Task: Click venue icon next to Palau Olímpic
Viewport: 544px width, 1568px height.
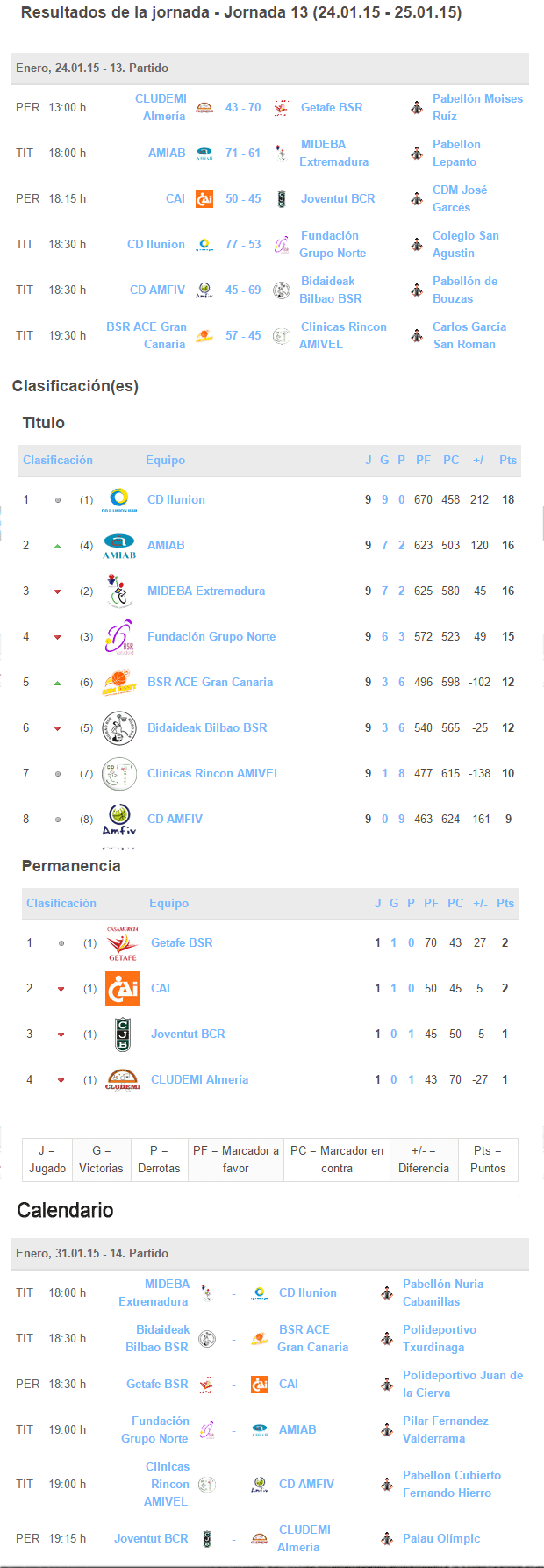Action: pos(387,1538)
